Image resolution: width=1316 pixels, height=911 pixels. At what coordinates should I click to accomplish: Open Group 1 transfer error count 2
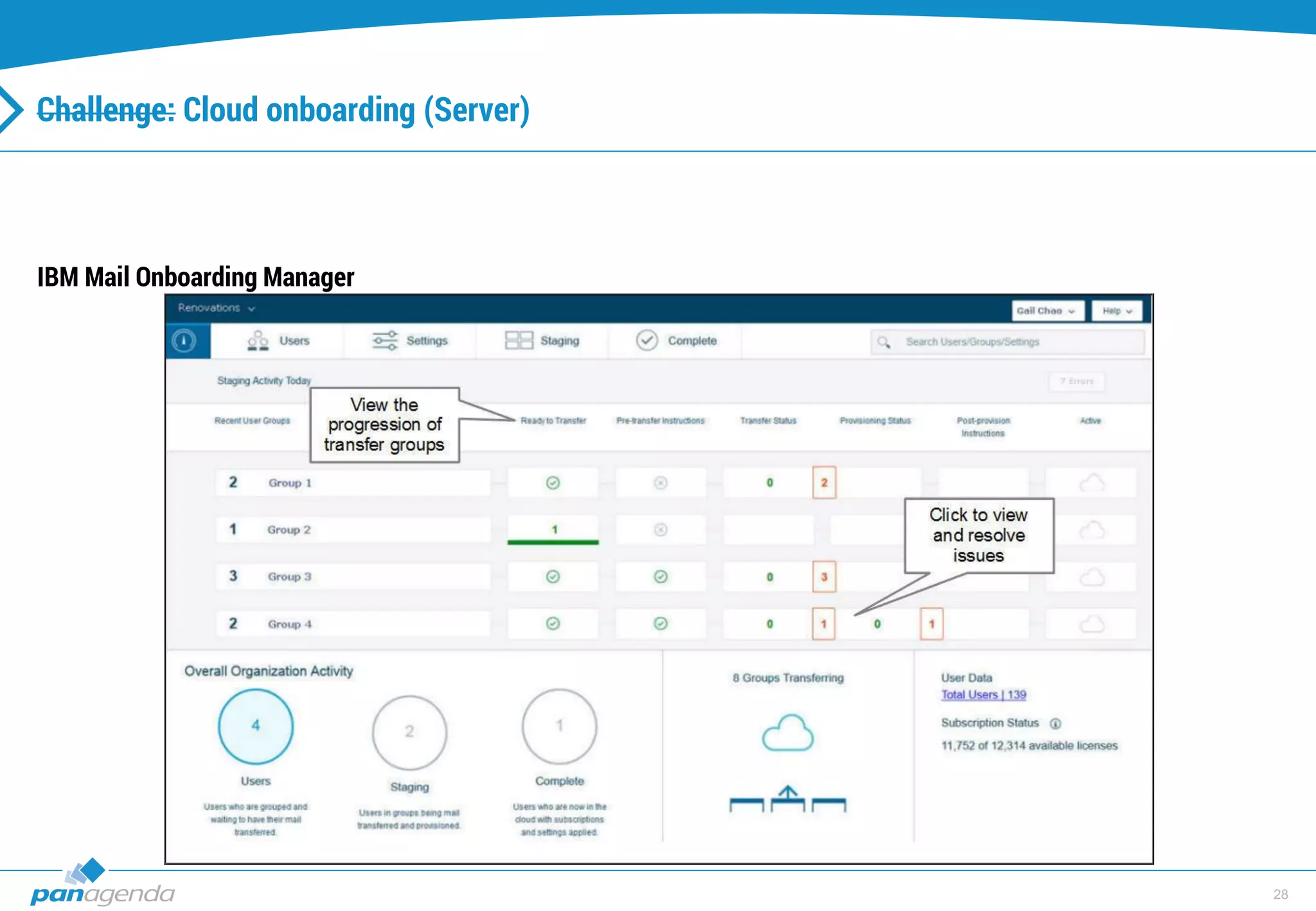(824, 482)
